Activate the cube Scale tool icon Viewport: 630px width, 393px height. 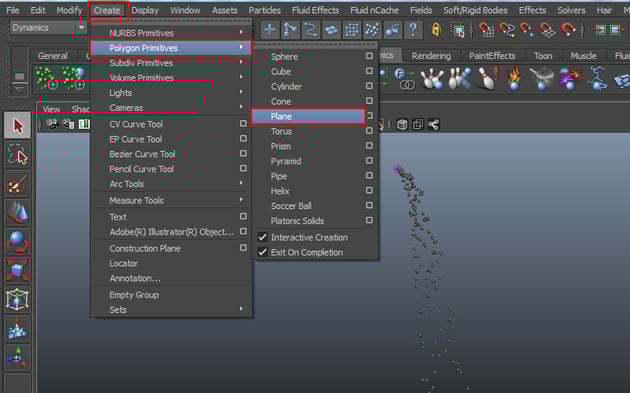[x=17, y=270]
